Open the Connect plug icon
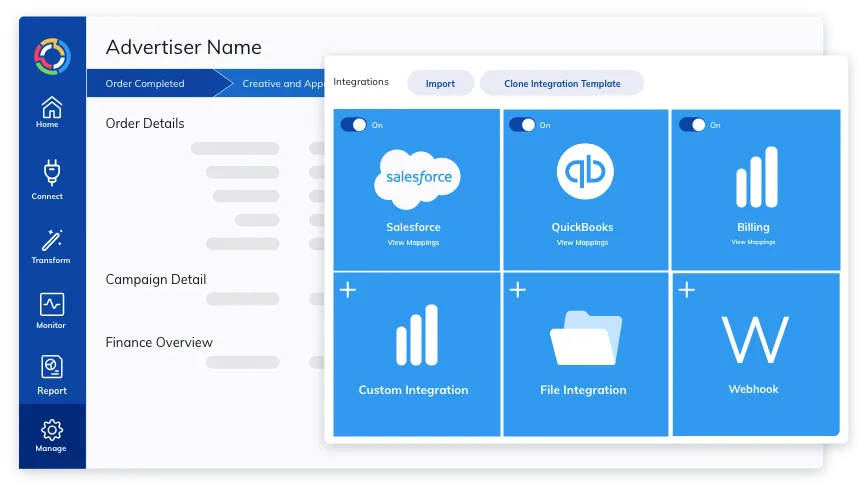Image resolution: width=868 pixels, height=491 pixels. tap(52, 172)
